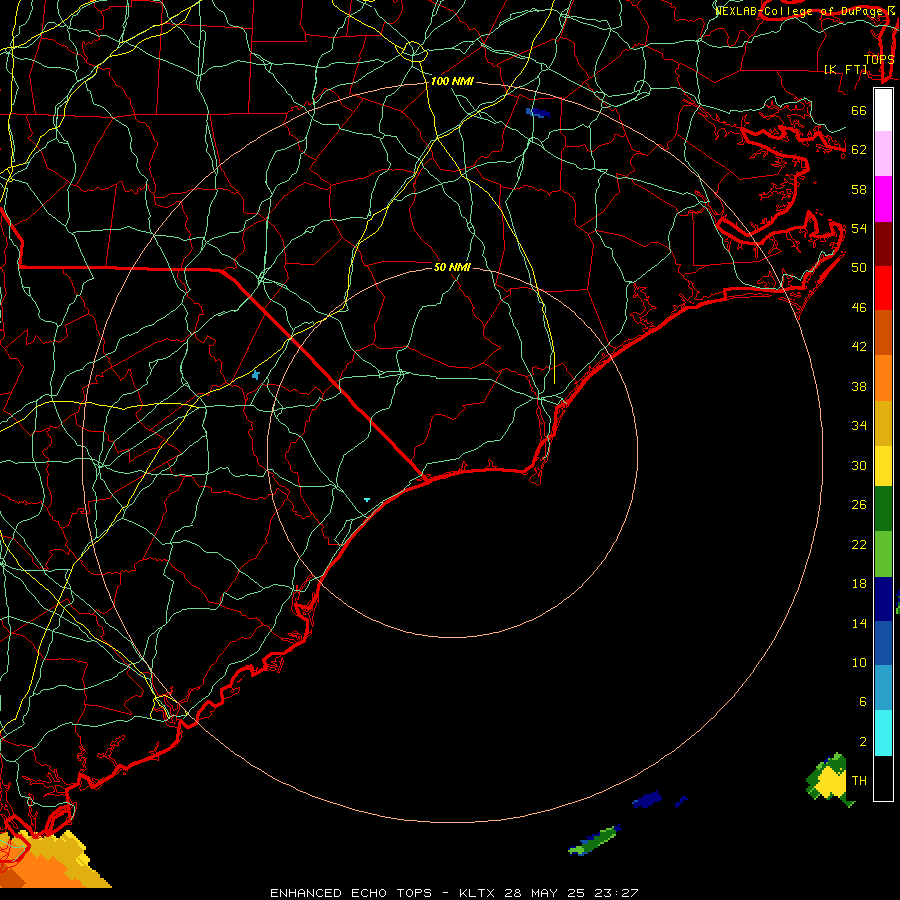Image resolution: width=900 pixels, height=900 pixels.
Task: Click the tiny cyan echo near the coastline
Action: point(367,500)
